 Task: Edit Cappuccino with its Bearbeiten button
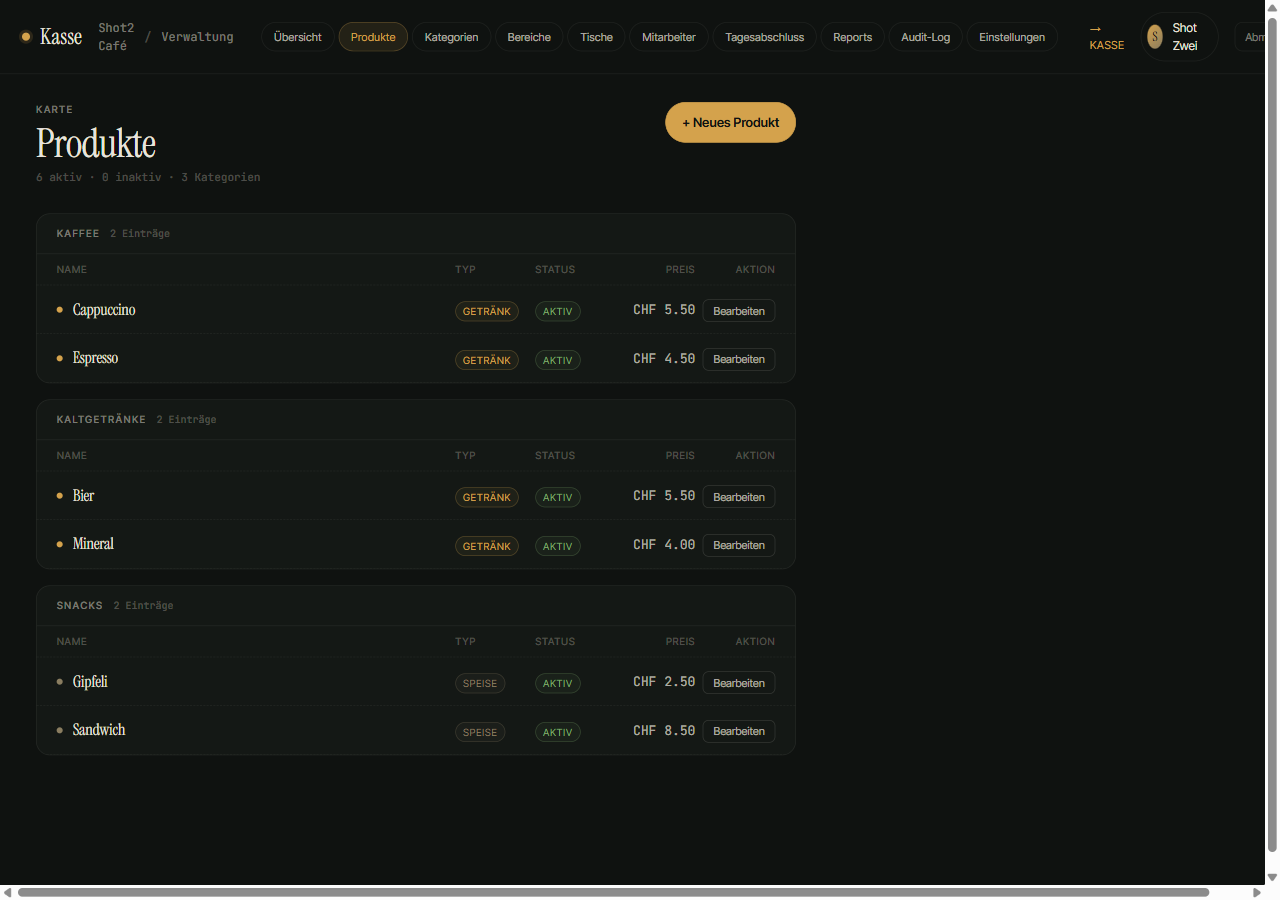tap(739, 311)
